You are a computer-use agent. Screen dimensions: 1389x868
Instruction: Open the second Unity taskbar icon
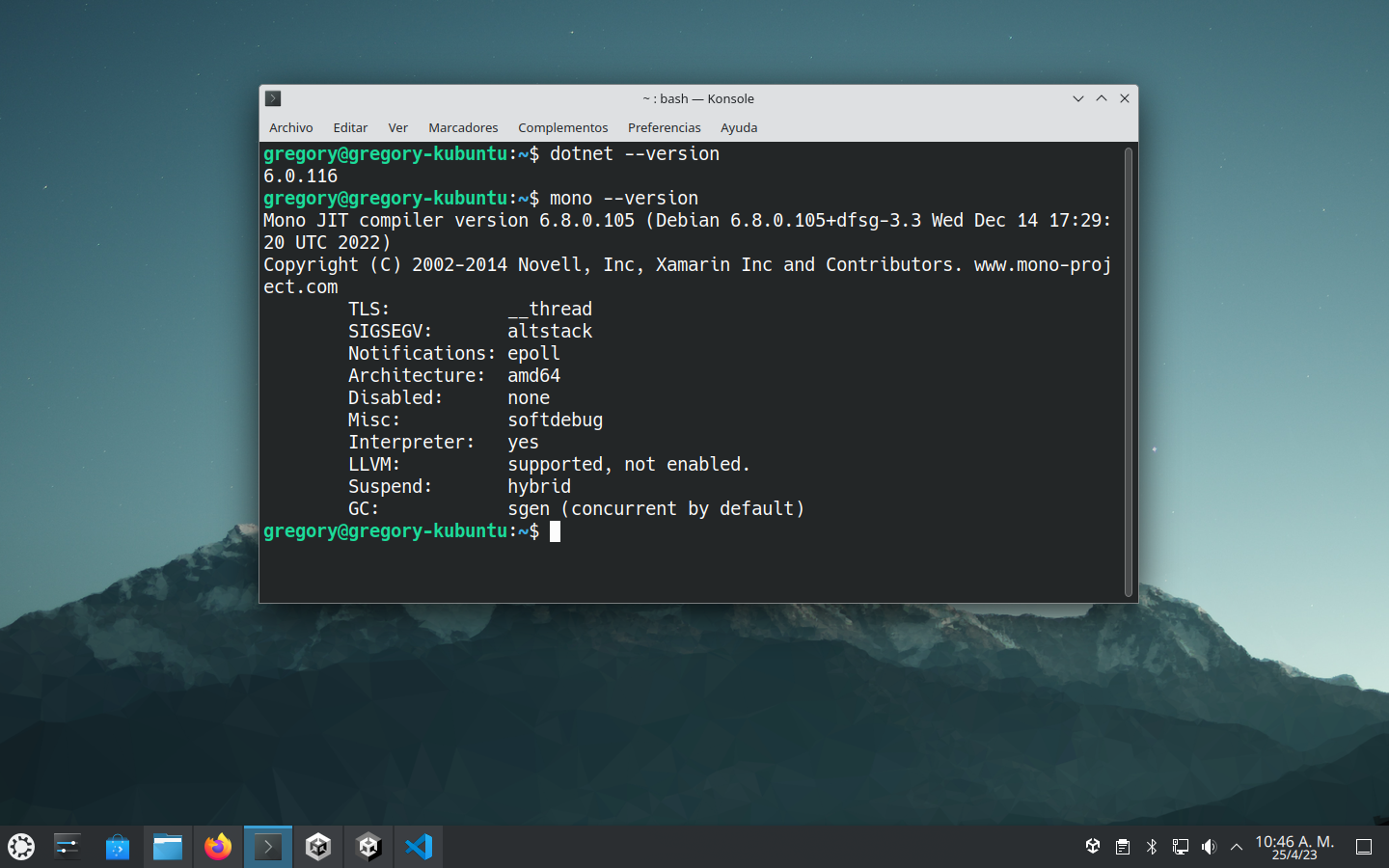click(368, 847)
